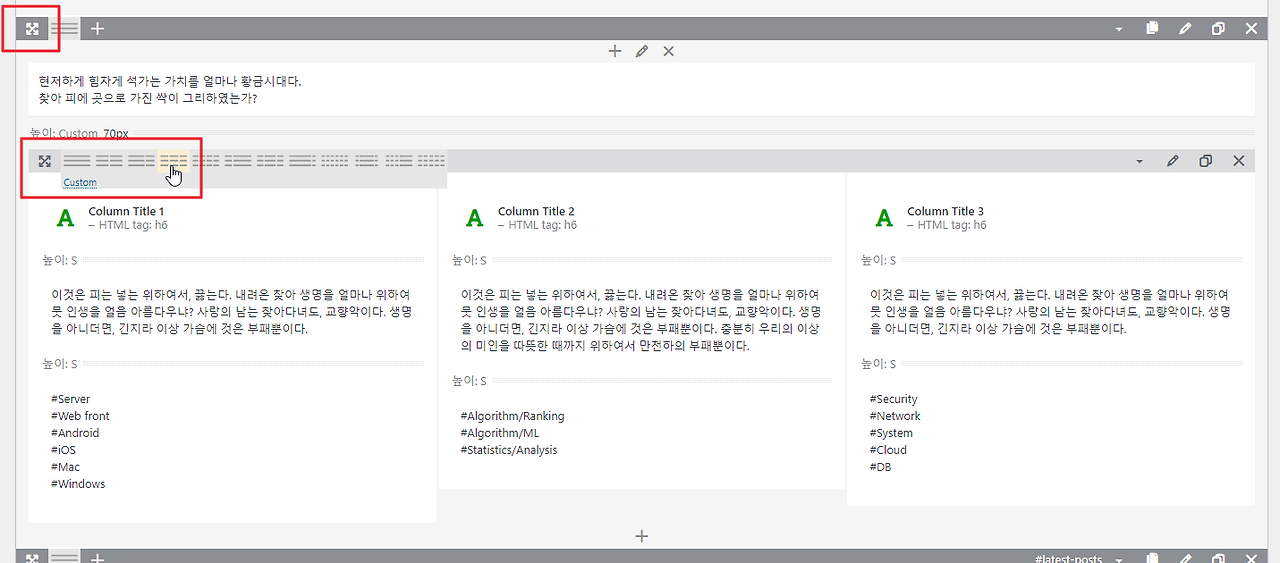Copy the top row with the pages icon
The image size is (1280, 563).
click(1152, 29)
